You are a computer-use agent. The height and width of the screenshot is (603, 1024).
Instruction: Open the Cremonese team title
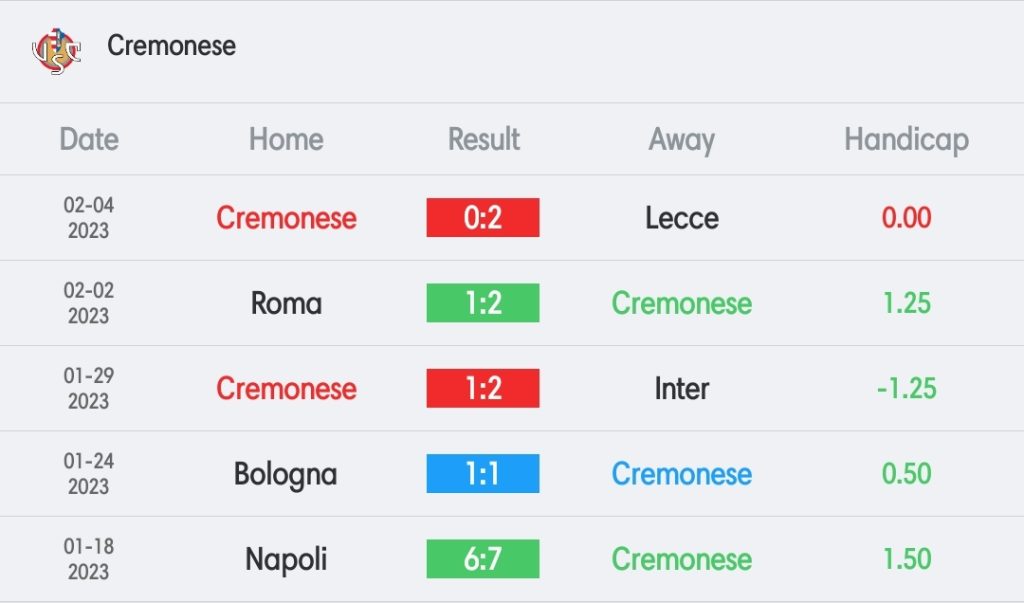coord(171,46)
